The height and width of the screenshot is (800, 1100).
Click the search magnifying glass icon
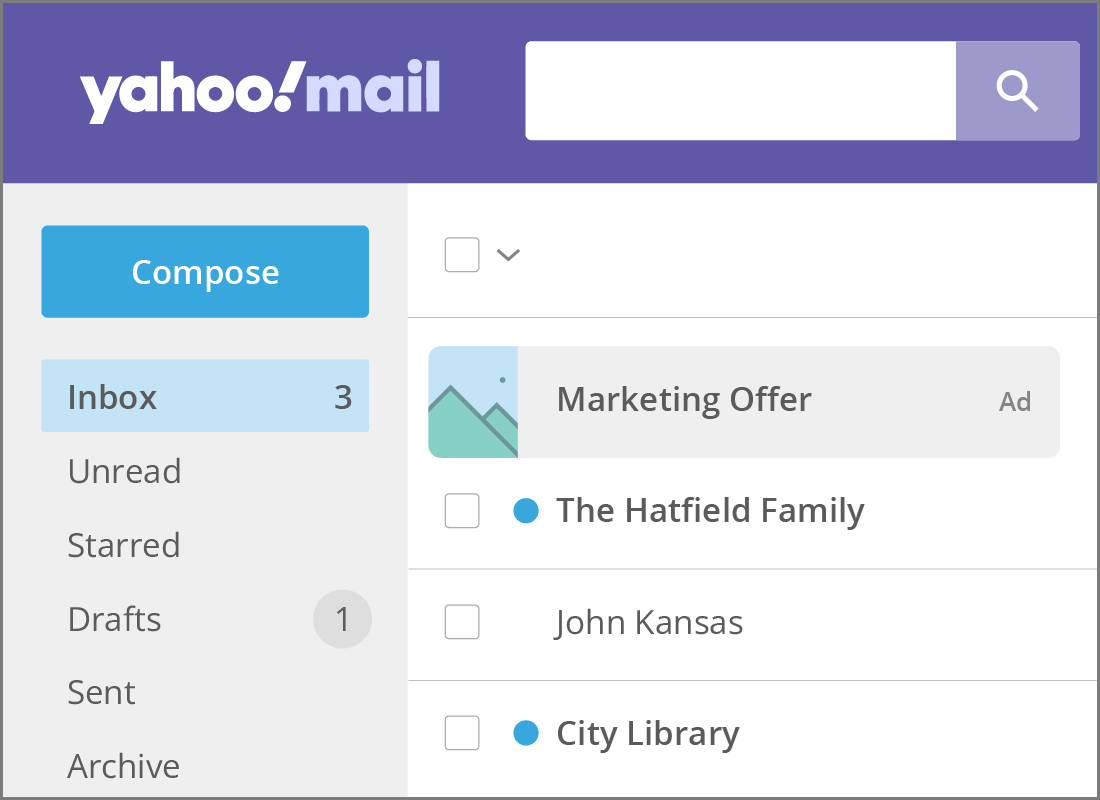point(1017,91)
